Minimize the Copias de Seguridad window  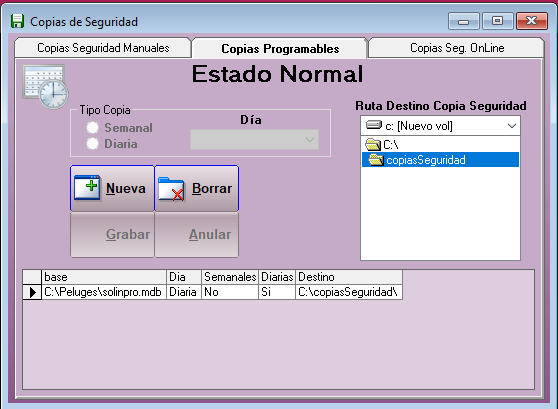464,21
